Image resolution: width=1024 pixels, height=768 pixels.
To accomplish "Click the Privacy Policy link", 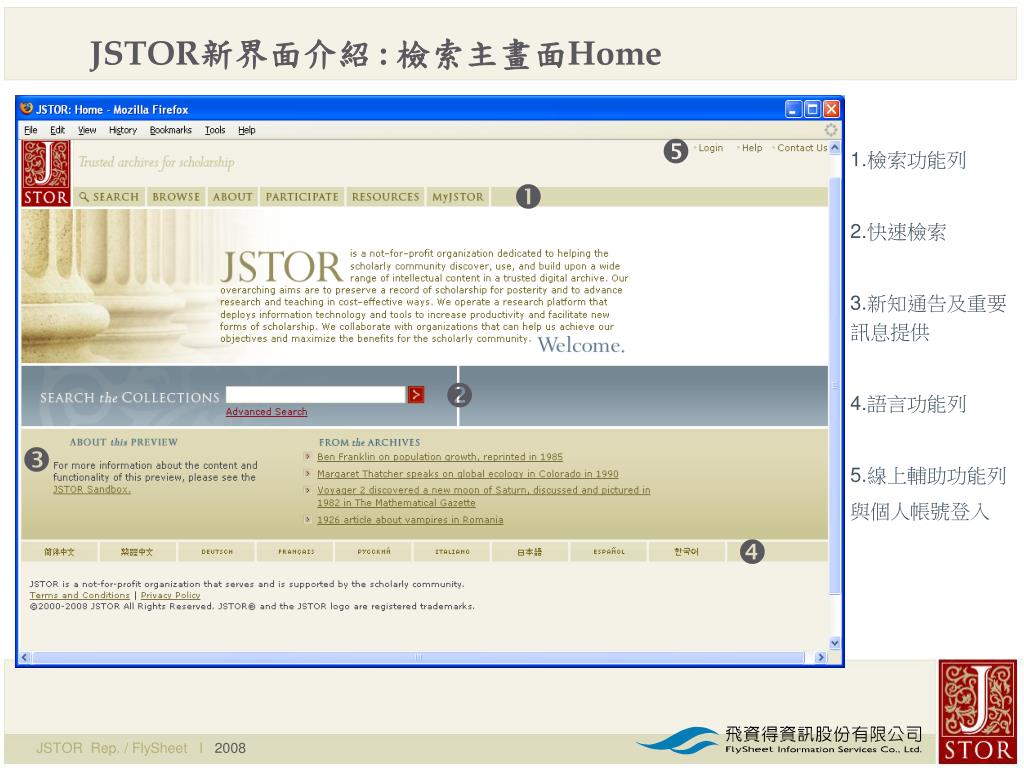I will coord(170,596).
